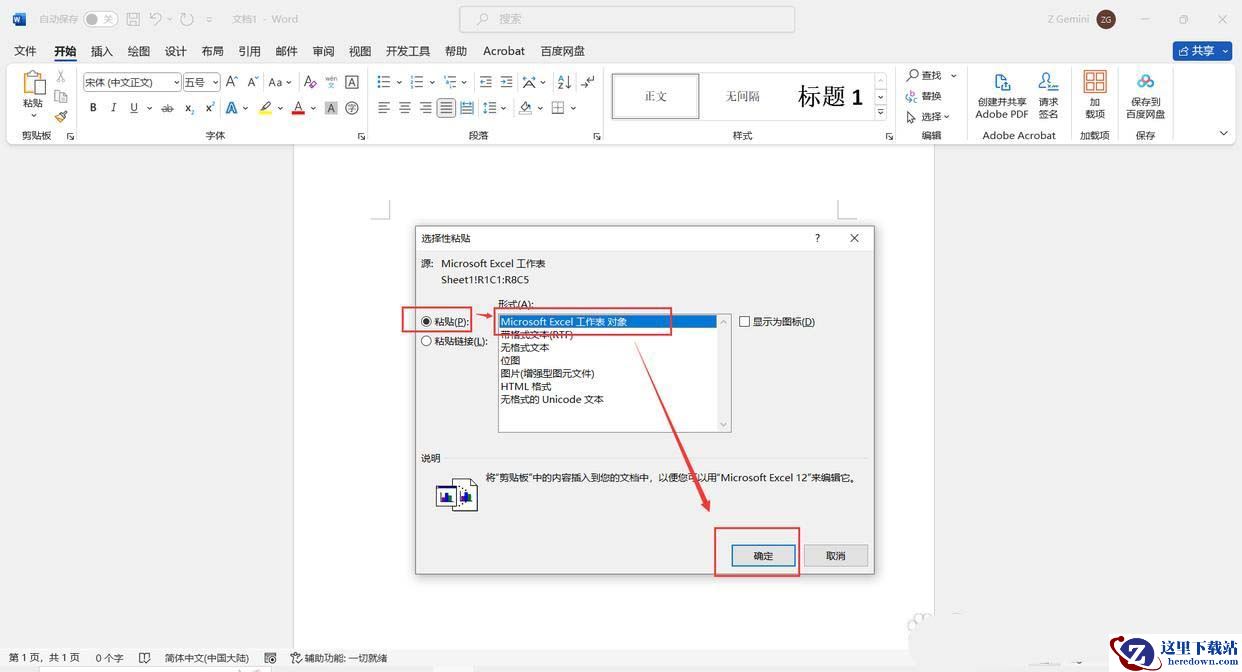Screen dimensions: 1242x672
Task: Click the 取消 button
Action: tap(836, 556)
